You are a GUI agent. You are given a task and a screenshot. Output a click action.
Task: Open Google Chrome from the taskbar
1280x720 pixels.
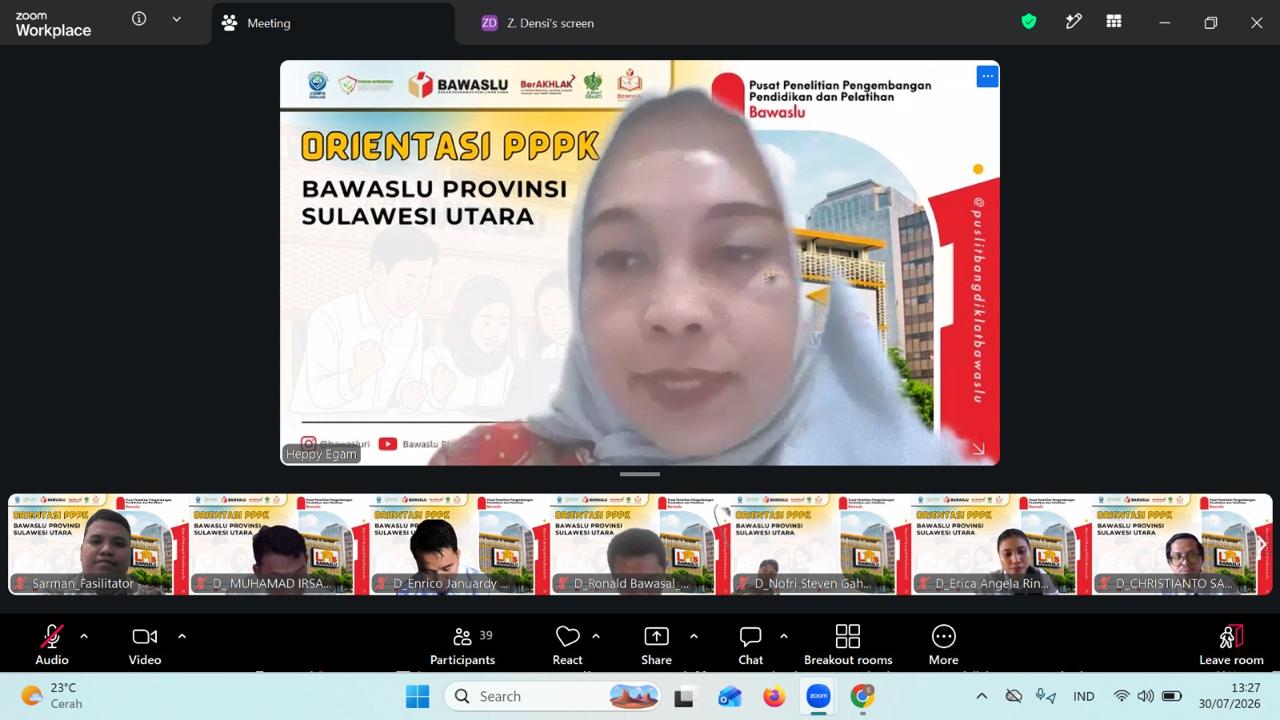click(x=862, y=697)
